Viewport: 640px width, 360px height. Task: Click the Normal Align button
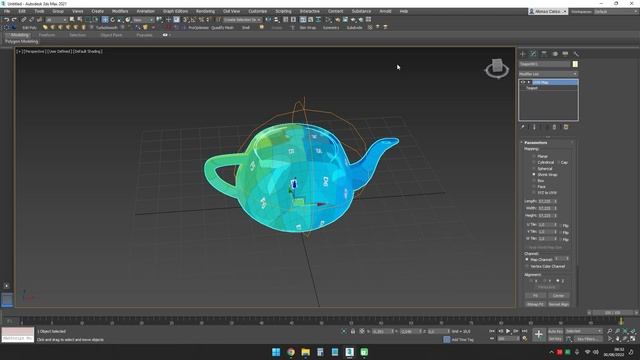point(558,304)
